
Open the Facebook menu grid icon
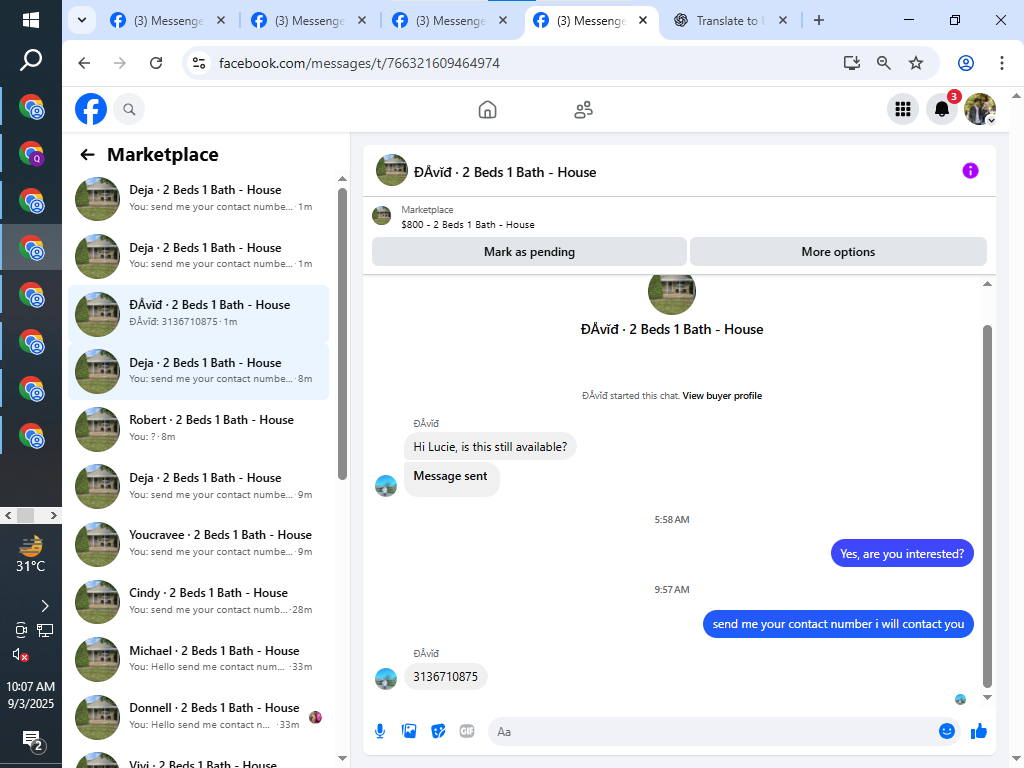pos(903,109)
